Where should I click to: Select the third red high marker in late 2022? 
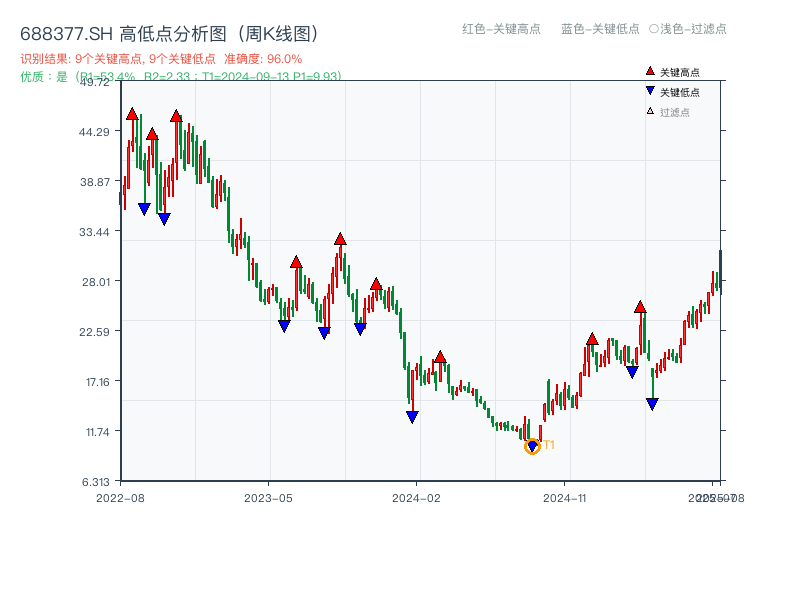click(x=176, y=116)
